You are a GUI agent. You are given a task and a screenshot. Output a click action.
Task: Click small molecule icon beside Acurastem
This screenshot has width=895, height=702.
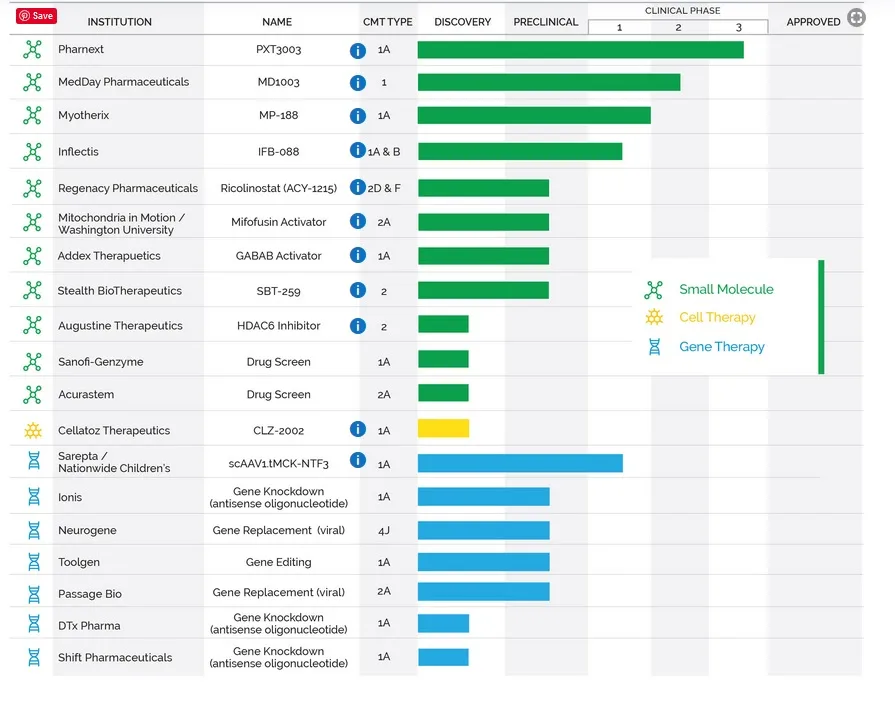tap(33, 394)
